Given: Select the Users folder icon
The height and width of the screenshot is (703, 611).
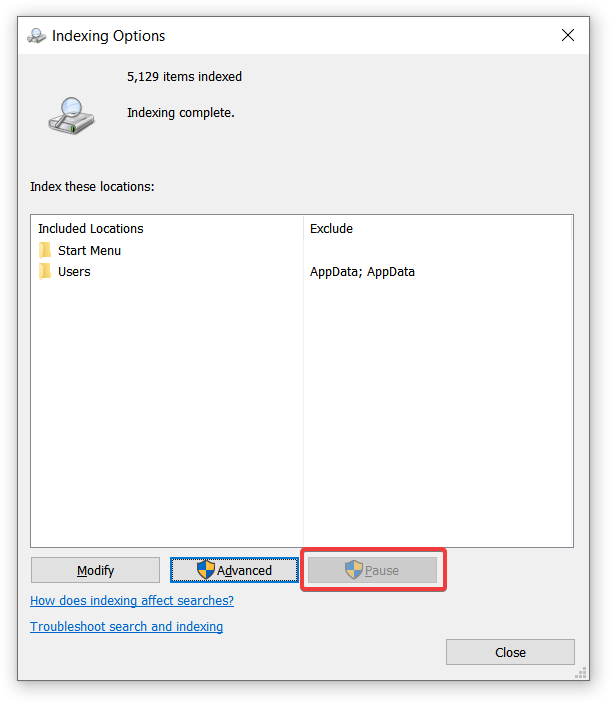Looking at the screenshot, I should 45,272.
